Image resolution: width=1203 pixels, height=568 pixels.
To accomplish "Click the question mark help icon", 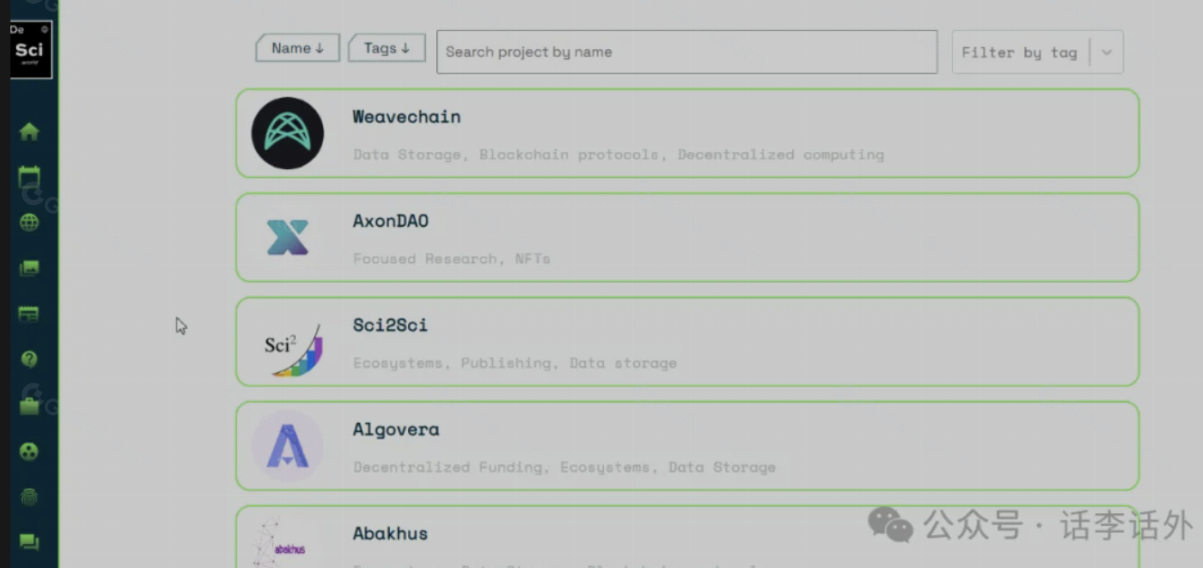I will pyautogui.click(x=29, y=358).
